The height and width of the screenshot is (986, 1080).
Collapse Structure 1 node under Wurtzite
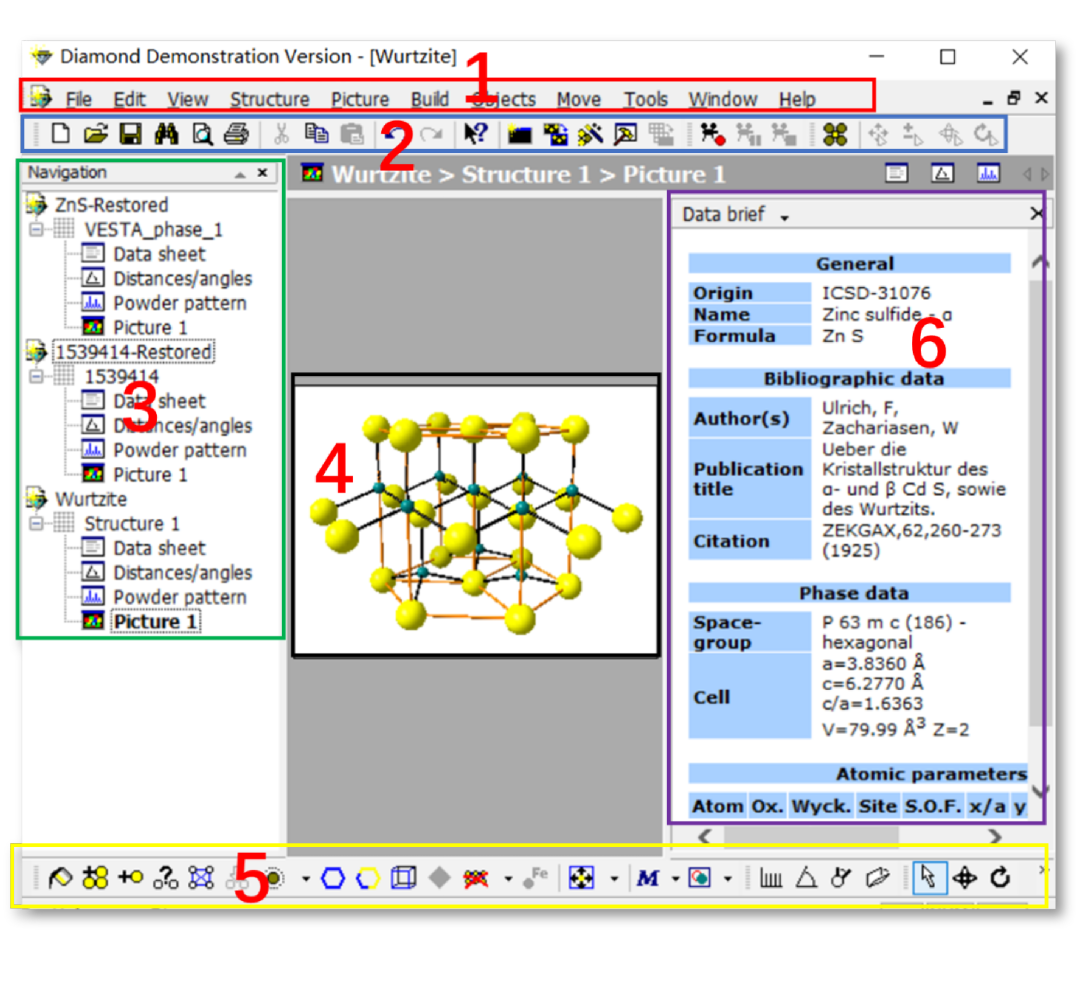coord(38,524)
